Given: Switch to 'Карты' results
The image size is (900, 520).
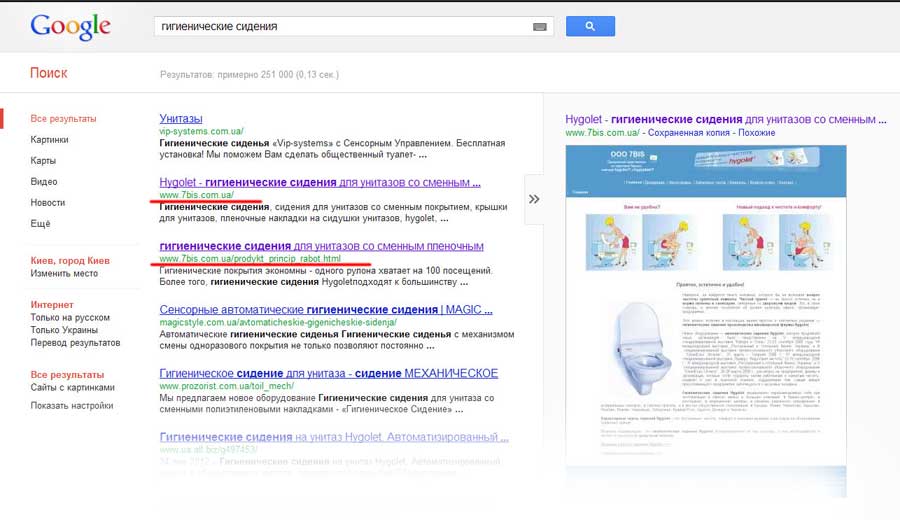Looking at the screenshot, I should [x=43, y=161].
